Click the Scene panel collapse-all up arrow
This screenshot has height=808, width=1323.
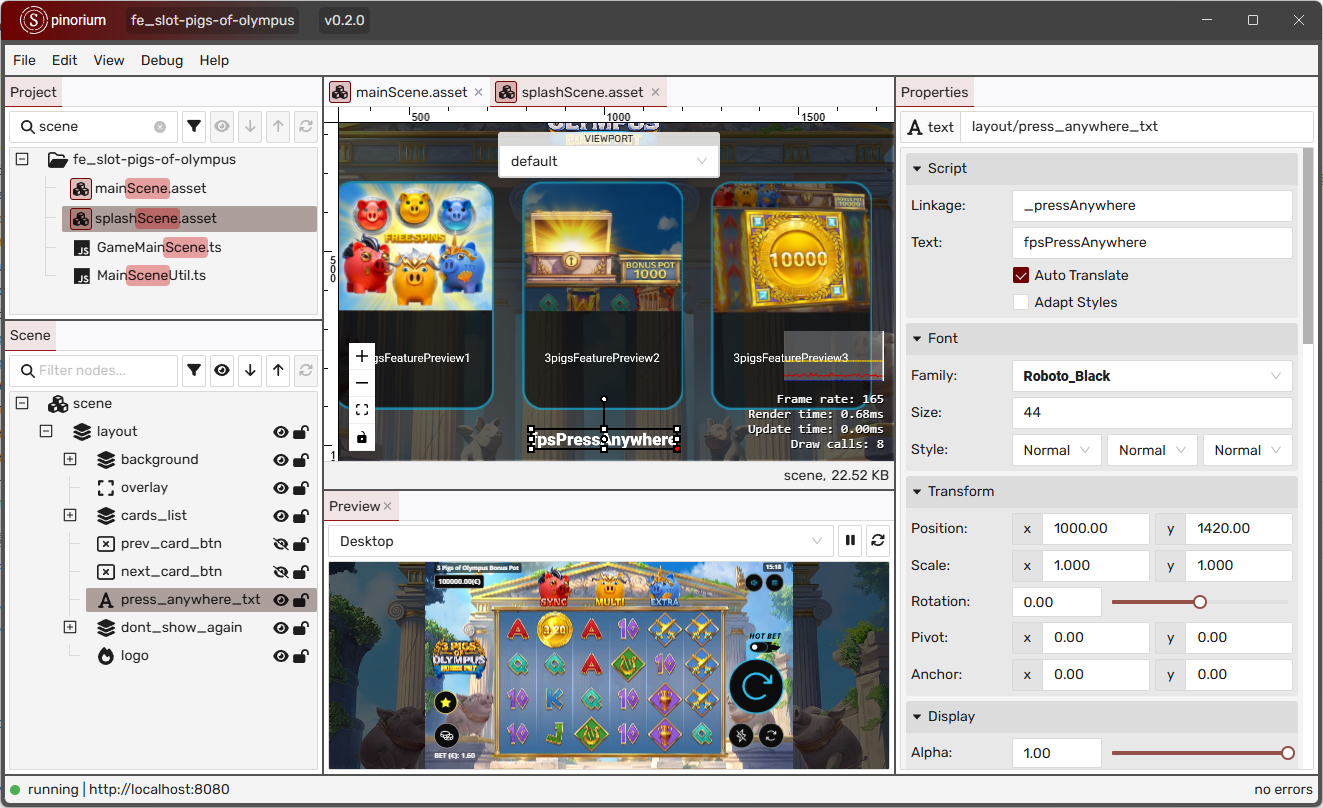278,371
